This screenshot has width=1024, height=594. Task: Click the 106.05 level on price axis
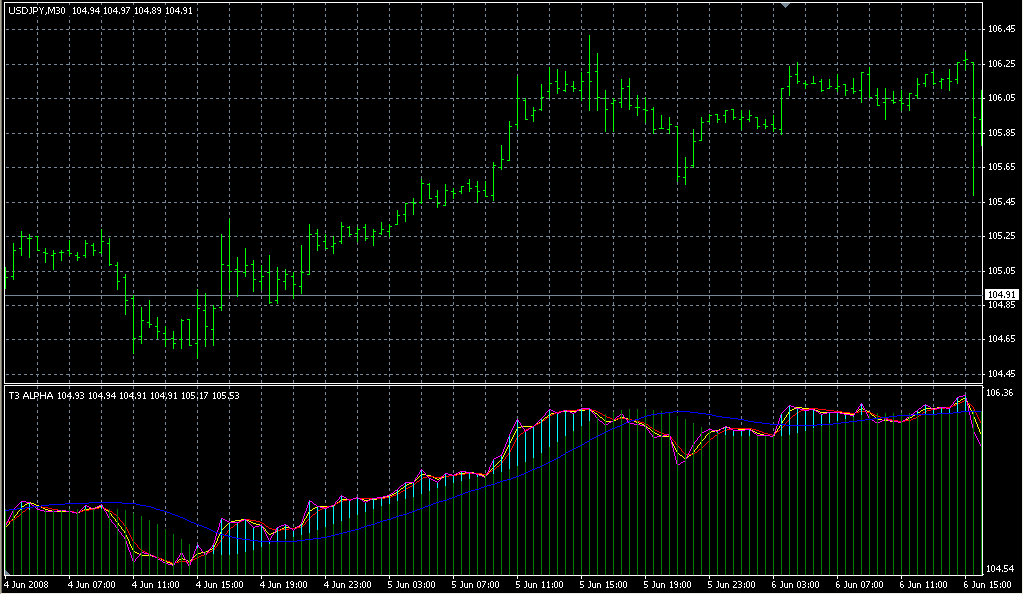point(1001,98)
